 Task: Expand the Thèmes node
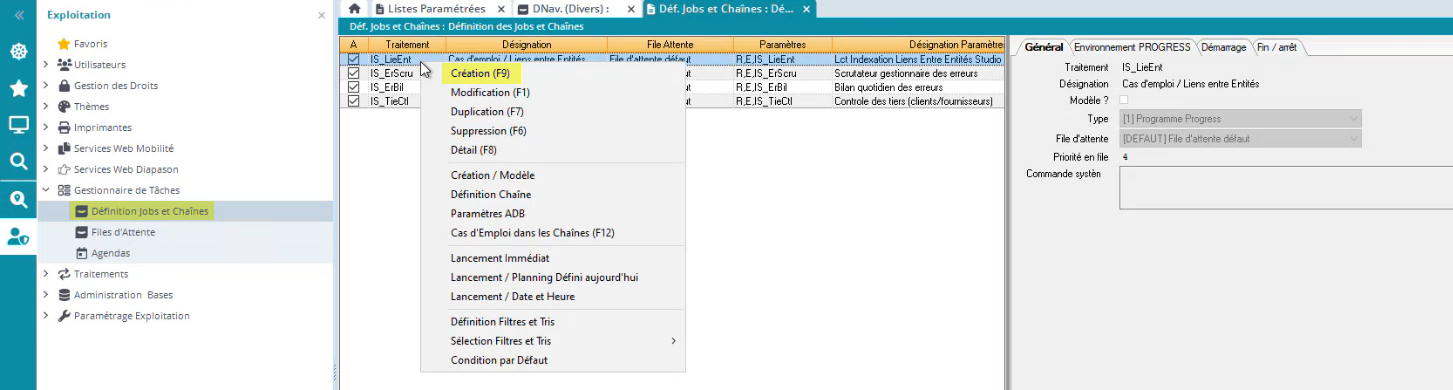(46, 107)
